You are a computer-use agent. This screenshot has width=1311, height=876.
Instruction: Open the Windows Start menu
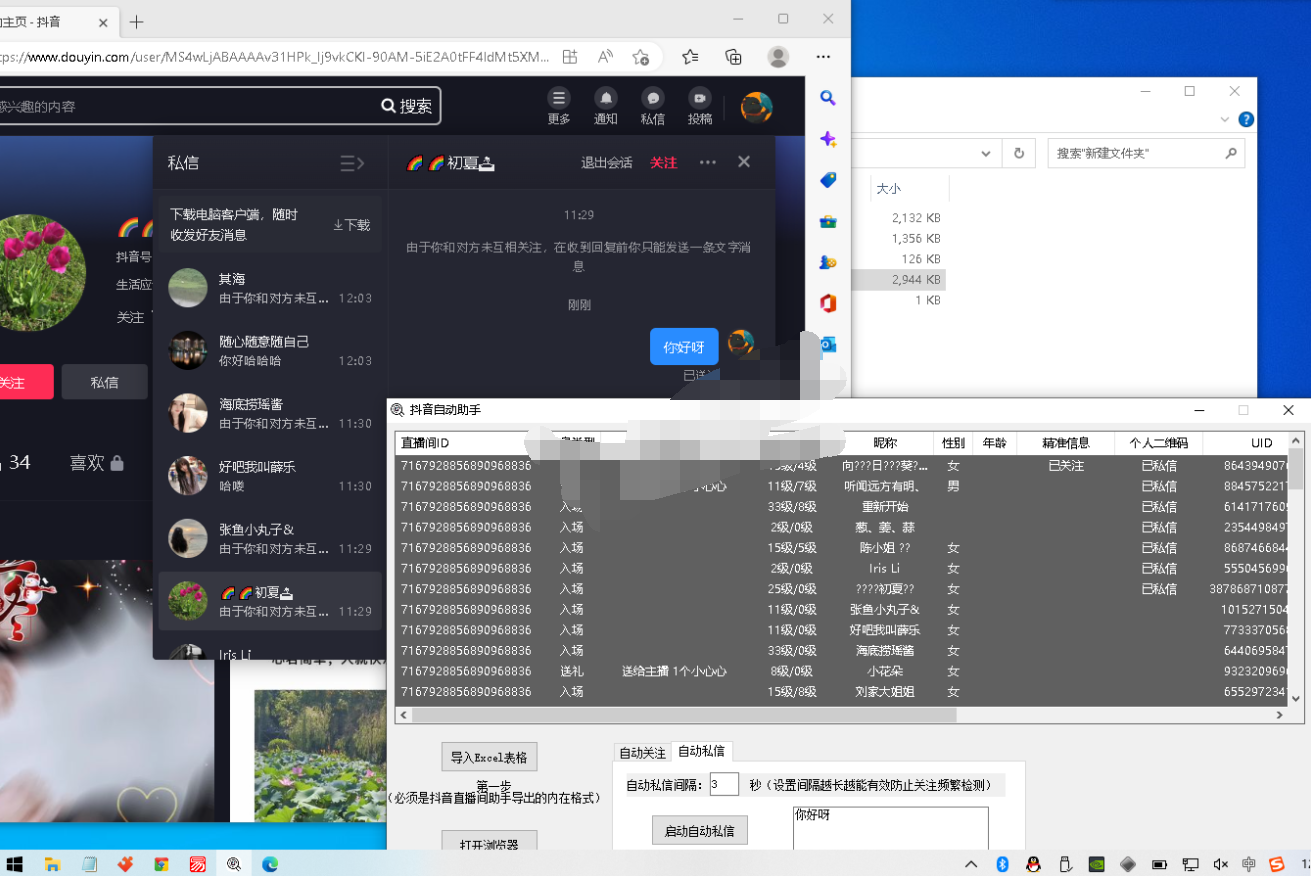15,864
